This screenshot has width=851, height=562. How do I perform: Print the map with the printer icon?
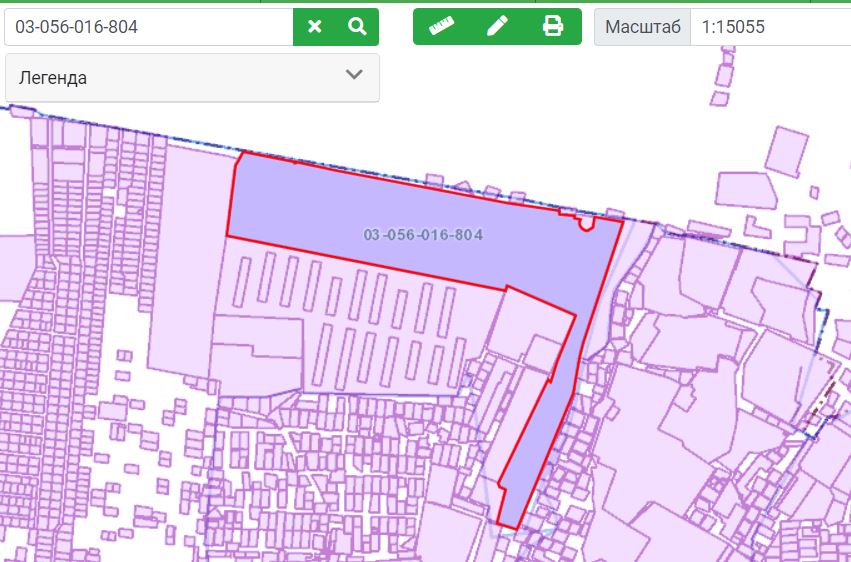click(553, 27)
